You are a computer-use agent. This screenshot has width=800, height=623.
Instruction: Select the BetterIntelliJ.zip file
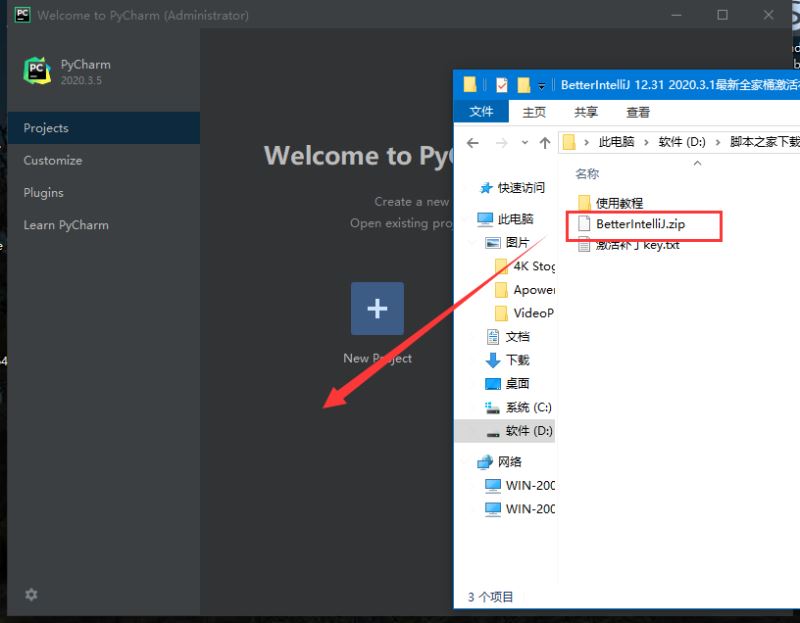(x=640, y=224)
